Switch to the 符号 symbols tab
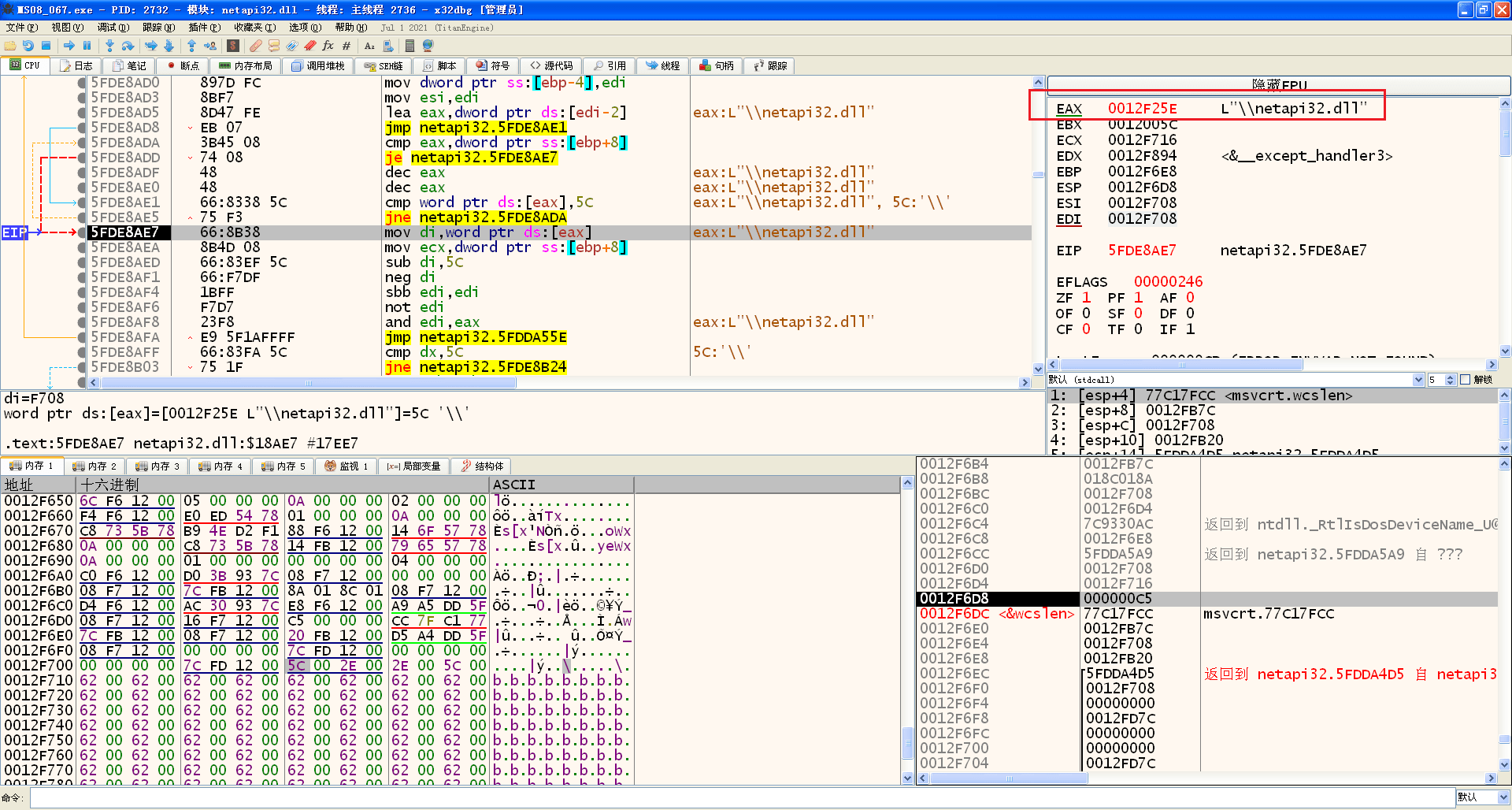The image size is (1512, 810). [493, 66]
